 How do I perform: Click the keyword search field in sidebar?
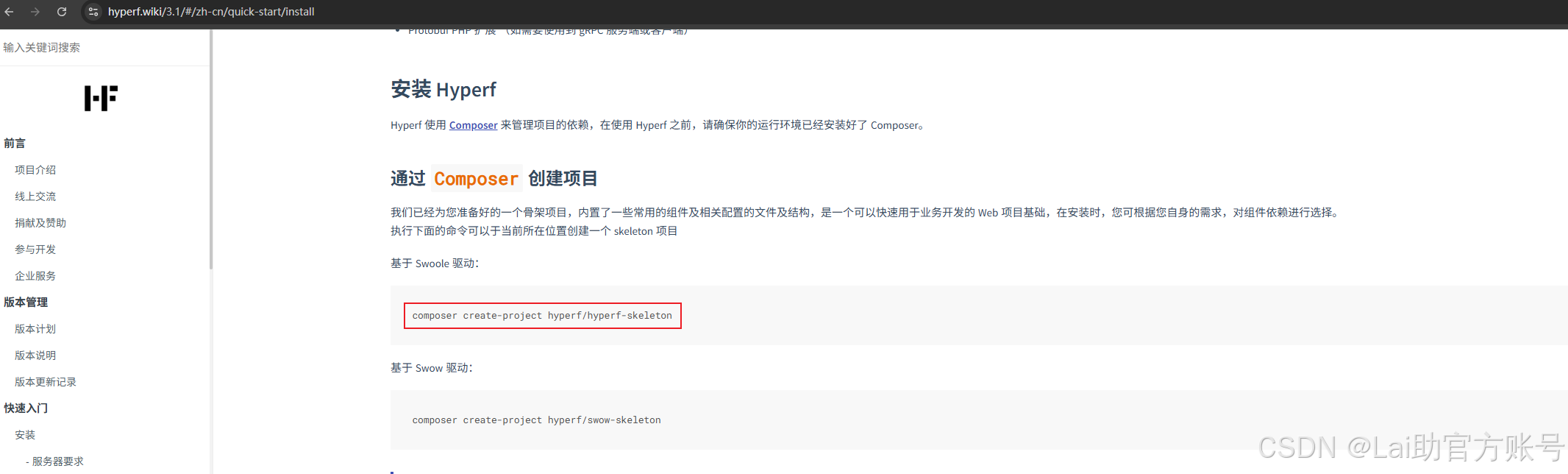click(104, 48)
